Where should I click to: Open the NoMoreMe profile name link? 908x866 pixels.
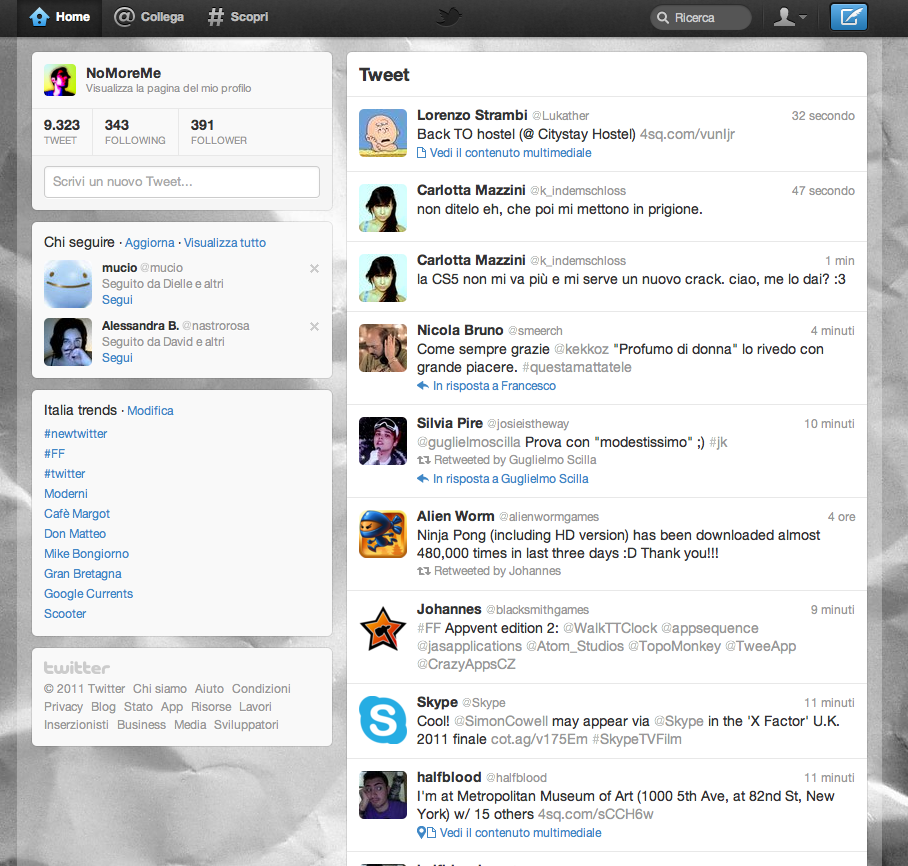123,73
